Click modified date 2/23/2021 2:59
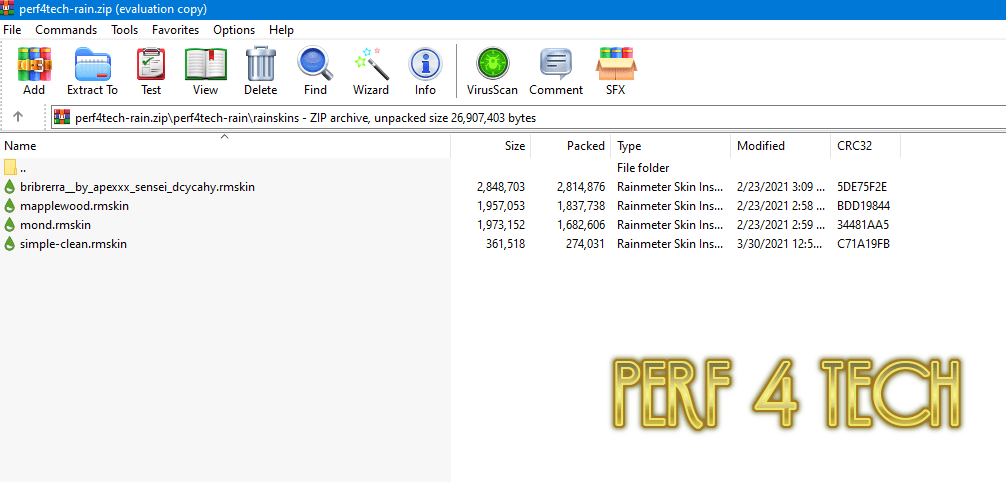Screen dimensions: 1006x482 click(780, 225)
